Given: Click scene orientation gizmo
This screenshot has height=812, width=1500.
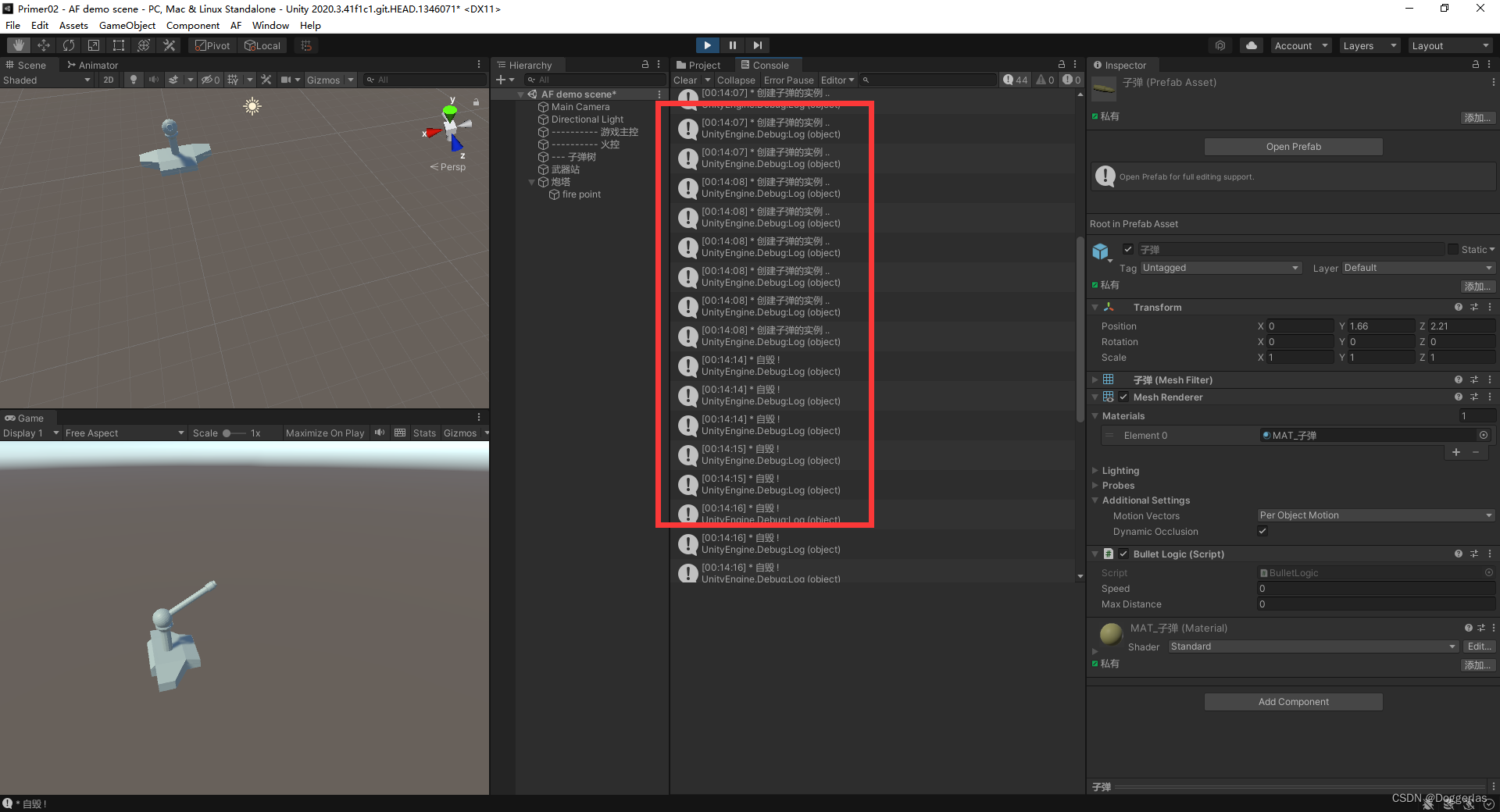Looking at the screenshot, I should click(451, 127).
